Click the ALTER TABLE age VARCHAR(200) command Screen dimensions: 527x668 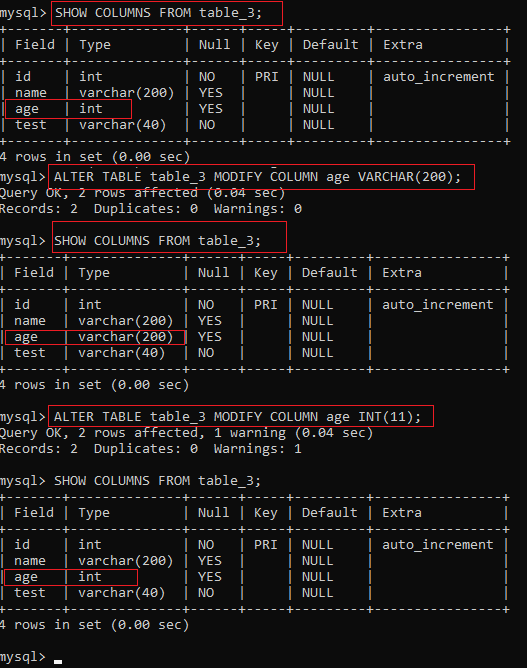[x=257, y=177]
